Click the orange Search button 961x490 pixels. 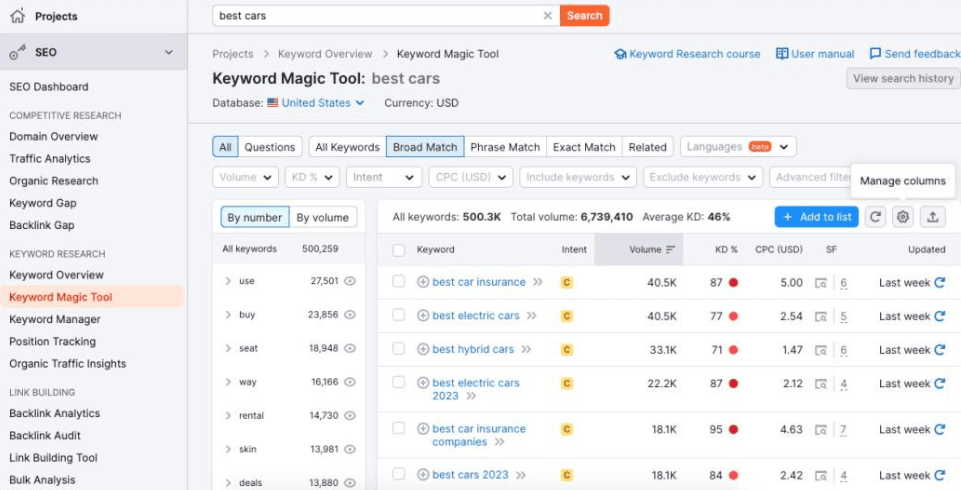[x=585, y=16]
